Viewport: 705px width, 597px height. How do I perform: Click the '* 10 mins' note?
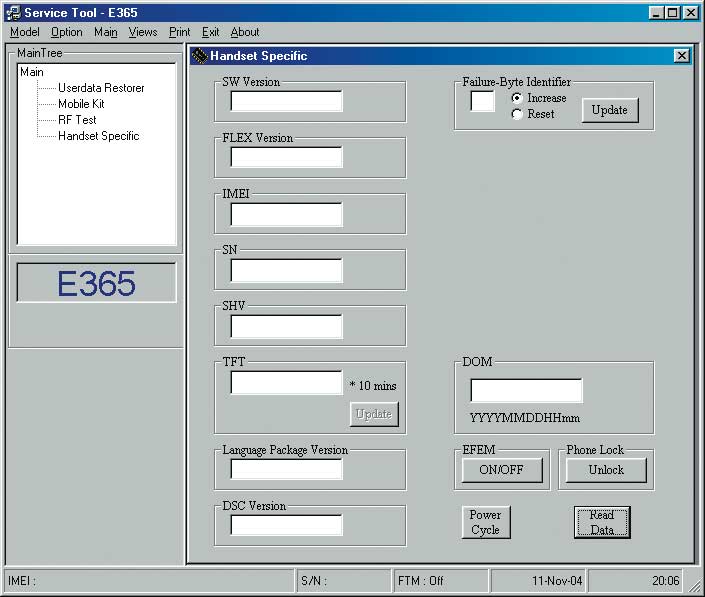pyautogui.click(x=373, y=386)
